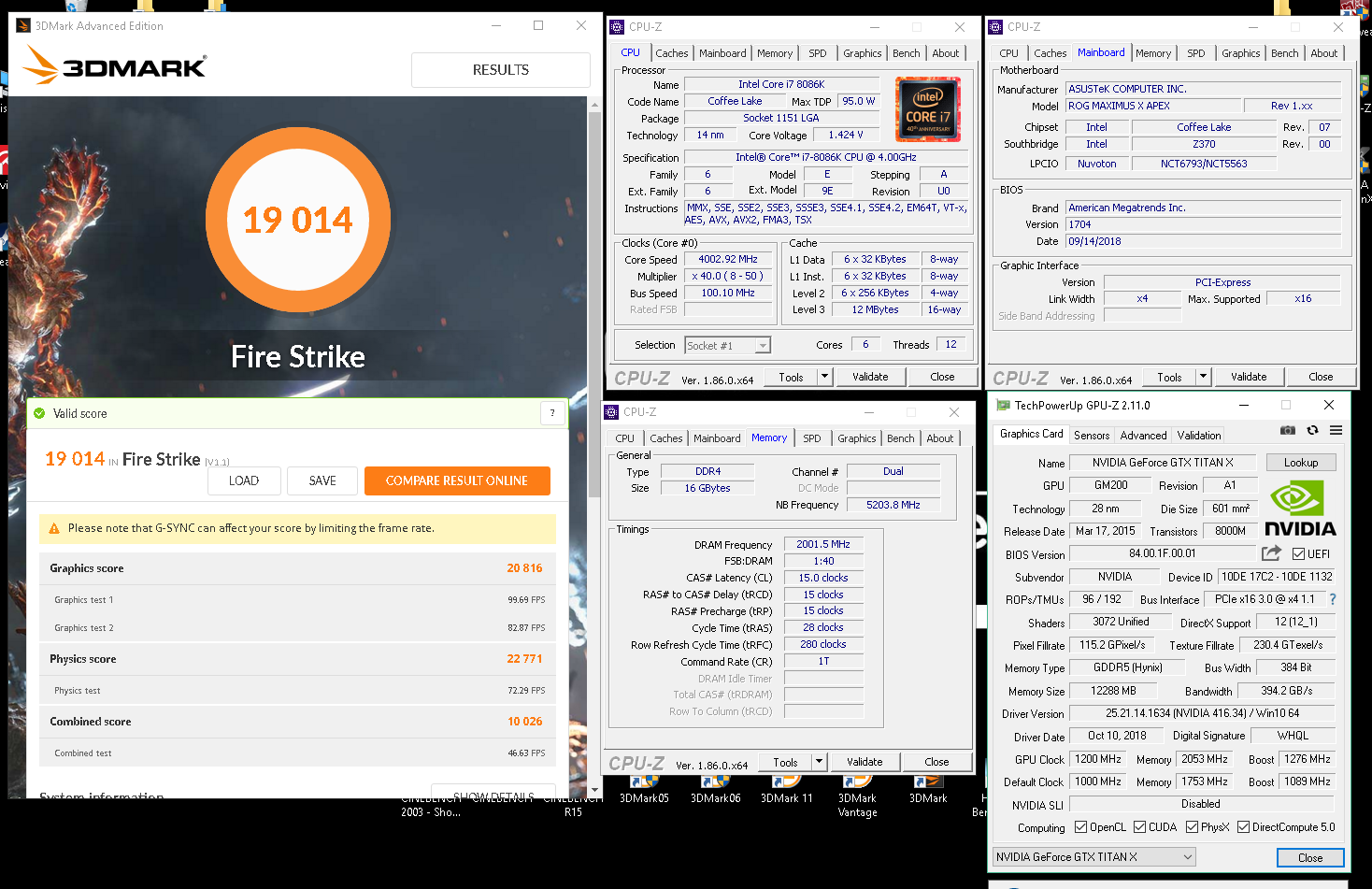
Task: Open the Tools dropdown arrow in the CPU-Z Memory window
Action: [819, 762]
